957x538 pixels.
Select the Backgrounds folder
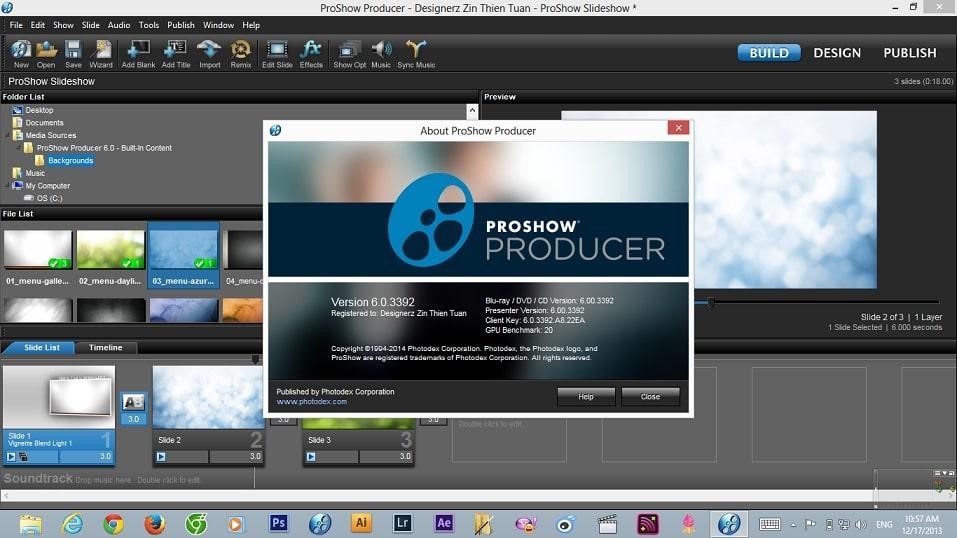point(70,161)
